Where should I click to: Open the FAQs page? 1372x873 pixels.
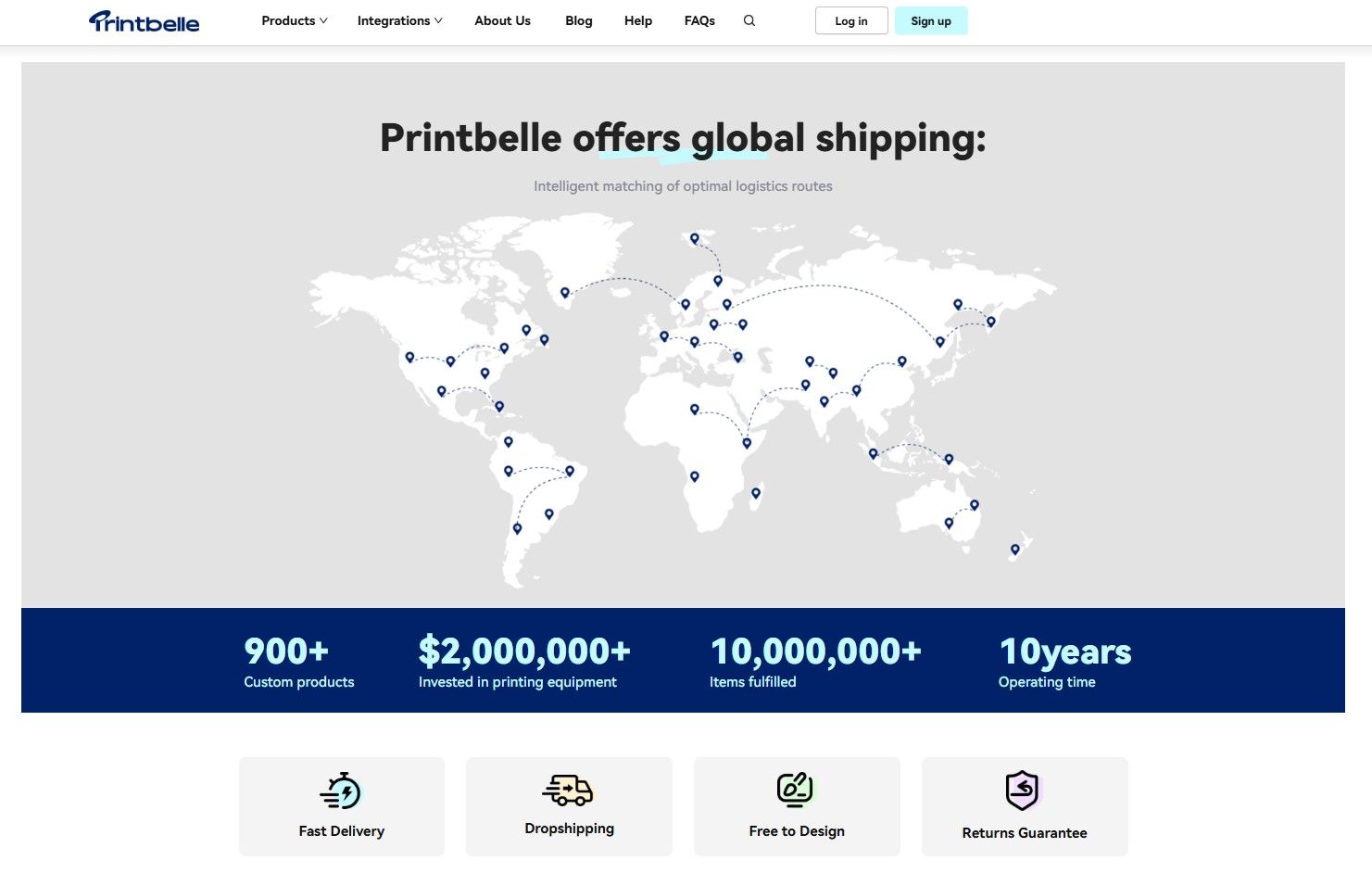click(x=699, y=20)
